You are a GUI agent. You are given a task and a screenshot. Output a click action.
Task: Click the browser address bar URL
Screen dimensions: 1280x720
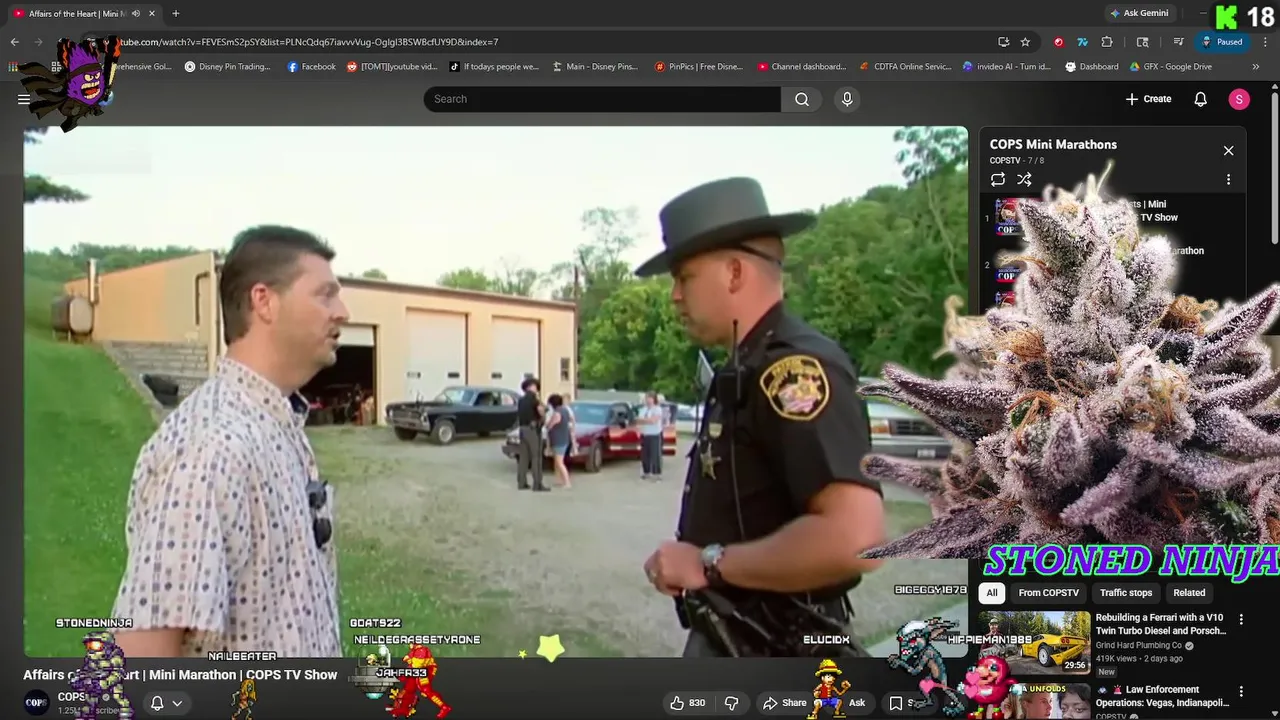[310, 42]
